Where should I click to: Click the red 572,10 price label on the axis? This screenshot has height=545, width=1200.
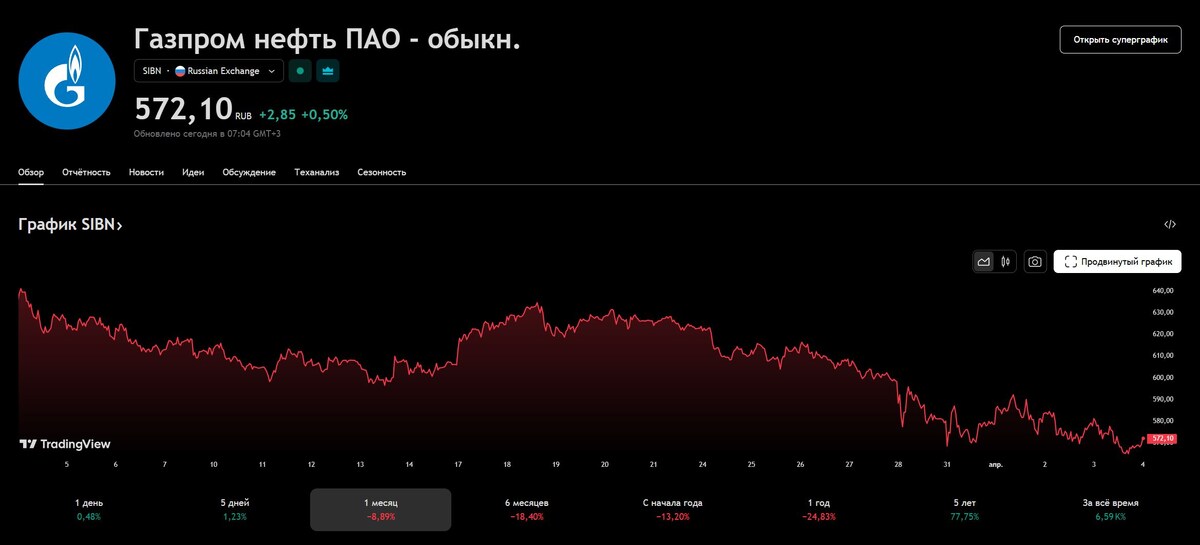1162,438
